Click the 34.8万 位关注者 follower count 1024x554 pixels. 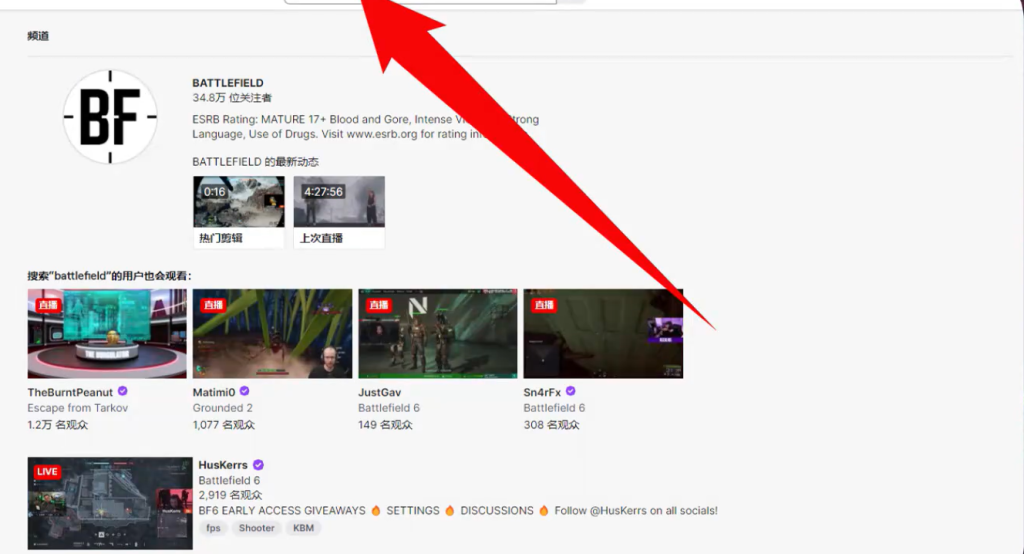click(x=232, y=98)
